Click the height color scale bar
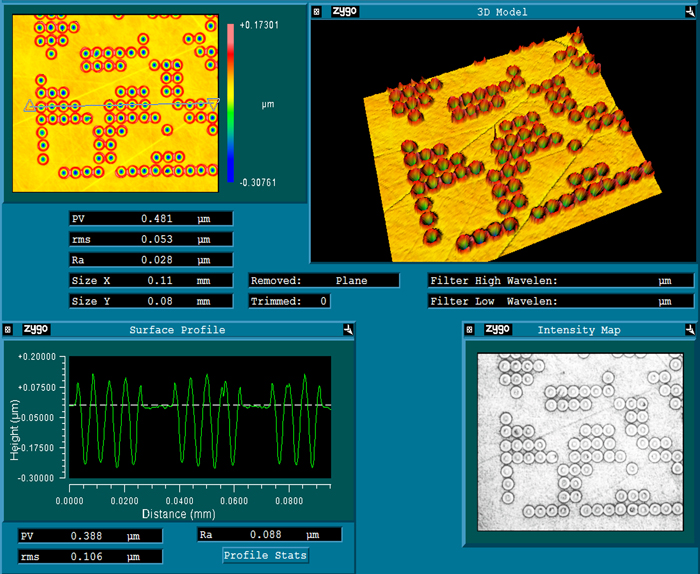 [230, 103]
